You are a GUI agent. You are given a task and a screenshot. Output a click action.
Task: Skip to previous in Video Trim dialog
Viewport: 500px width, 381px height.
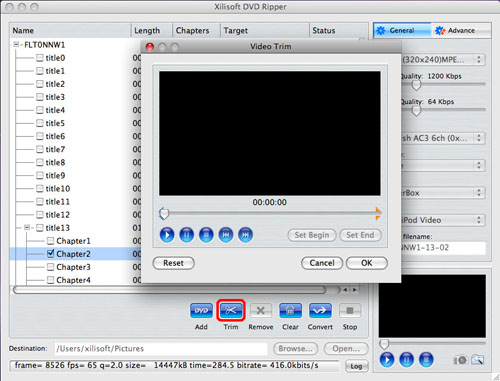pos(226,235)
